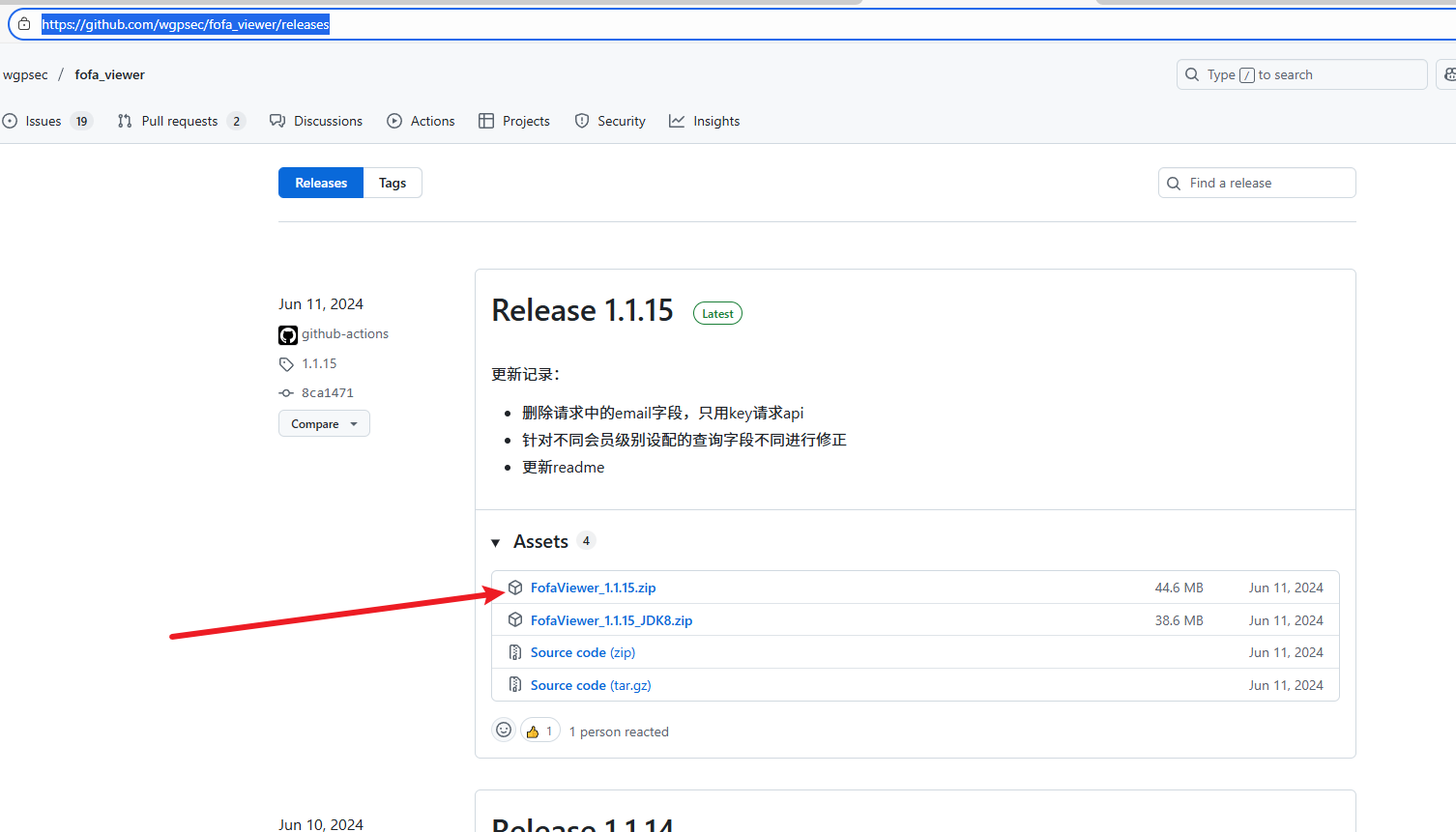1456x832 pixels.
Task: Click the 38.6 MB size value
Action: (x=1179, y=620)
